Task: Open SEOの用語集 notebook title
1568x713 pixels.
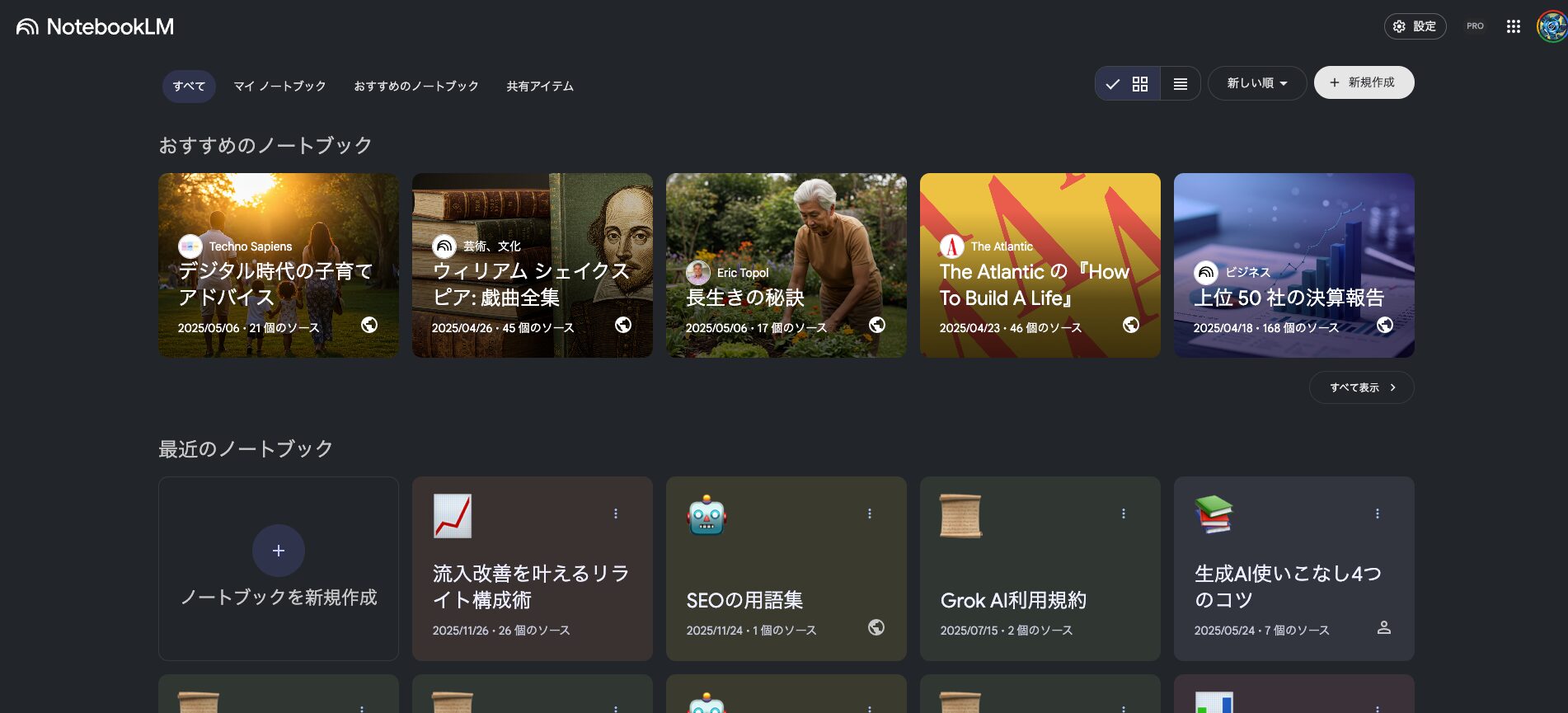Action: 744,601
